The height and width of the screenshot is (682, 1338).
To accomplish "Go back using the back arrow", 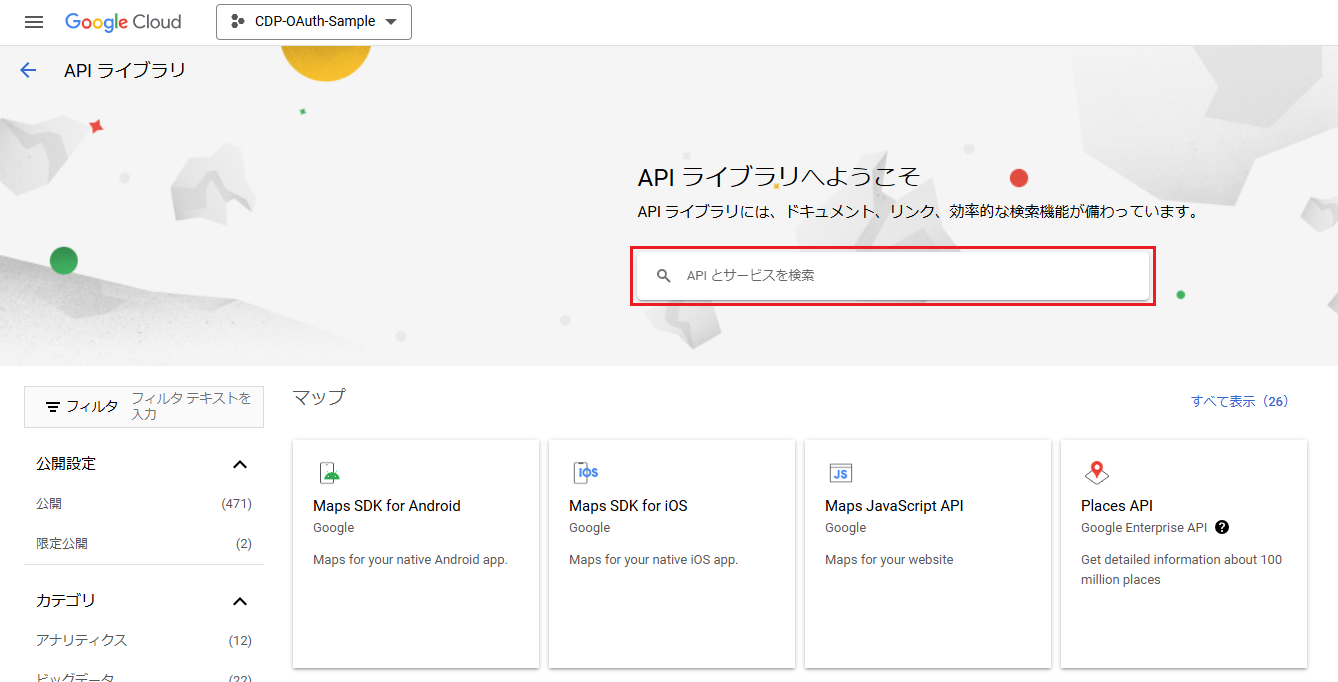I will point(28,70).
